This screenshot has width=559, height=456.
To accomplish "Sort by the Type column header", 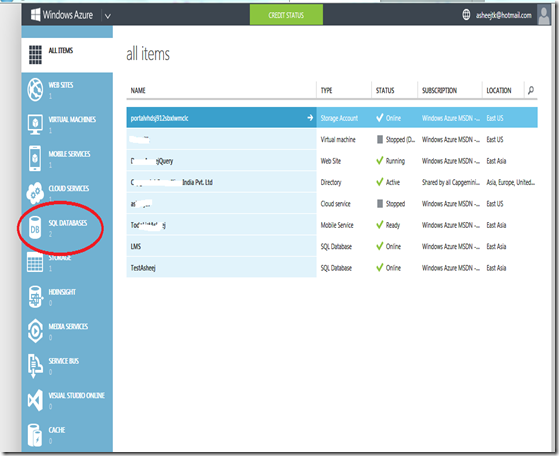I will (x=326, y=90).
